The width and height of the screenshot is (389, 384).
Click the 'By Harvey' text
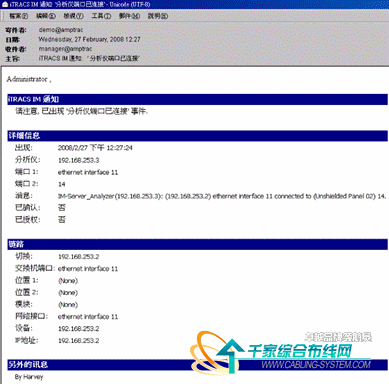point(29,377)
